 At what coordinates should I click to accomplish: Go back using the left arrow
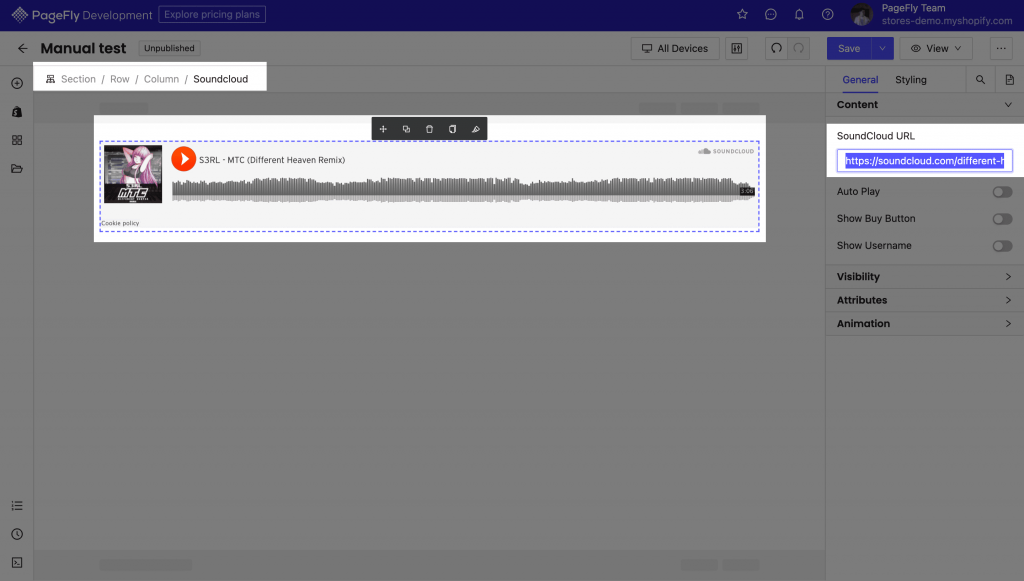(23, 48)
